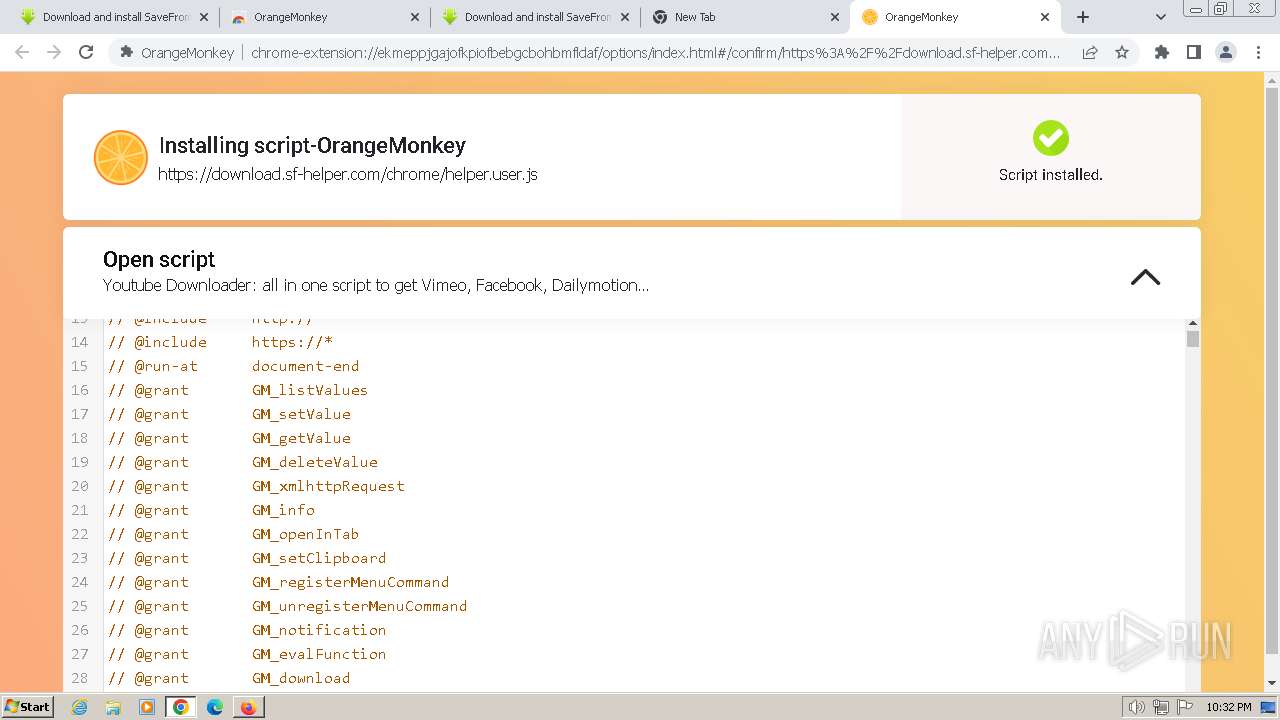Open Chrome three-dot menu
Screen dimensions: 1280x720
[x=1258, y=52]
